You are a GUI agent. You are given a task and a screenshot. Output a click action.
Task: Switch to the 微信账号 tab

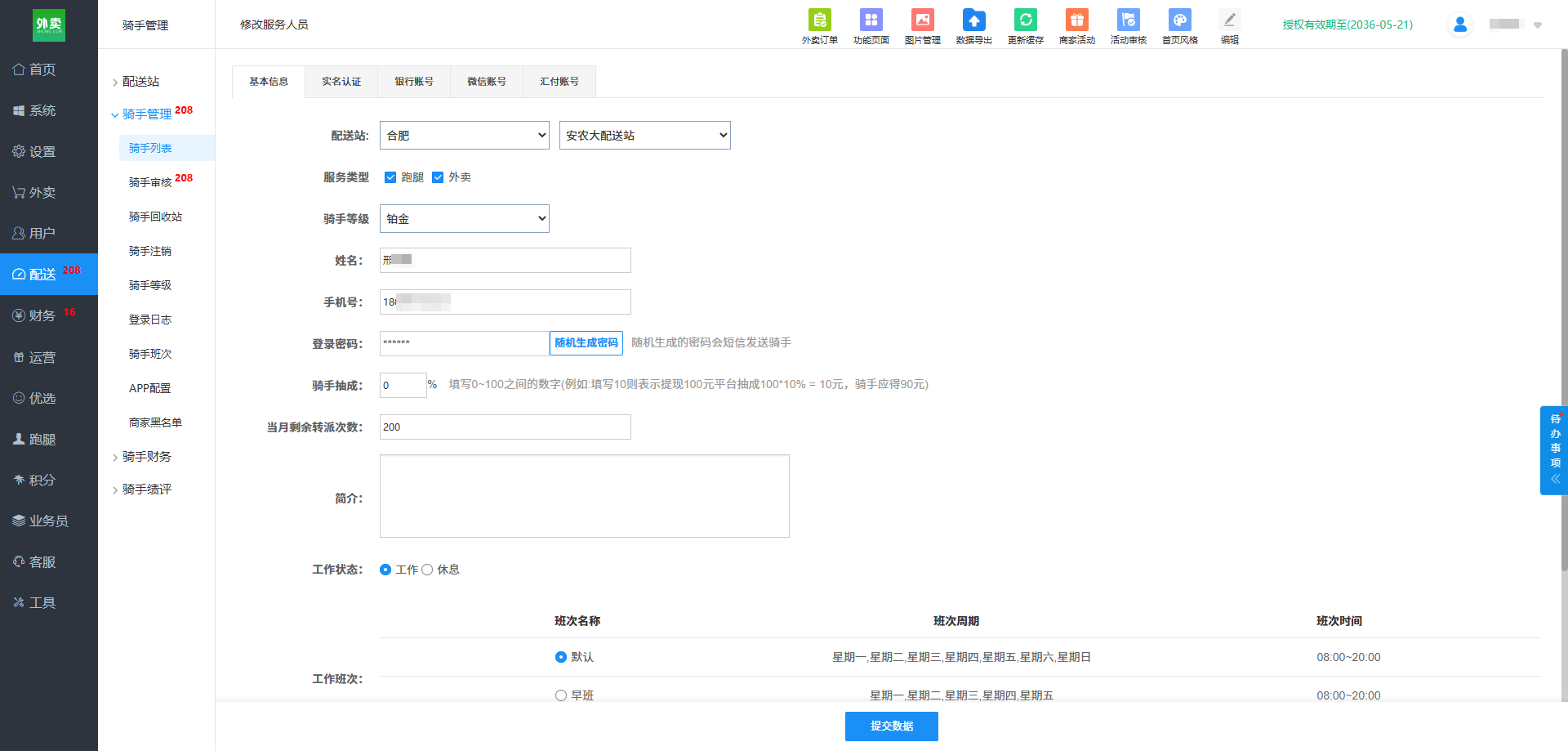coord(487,82)
